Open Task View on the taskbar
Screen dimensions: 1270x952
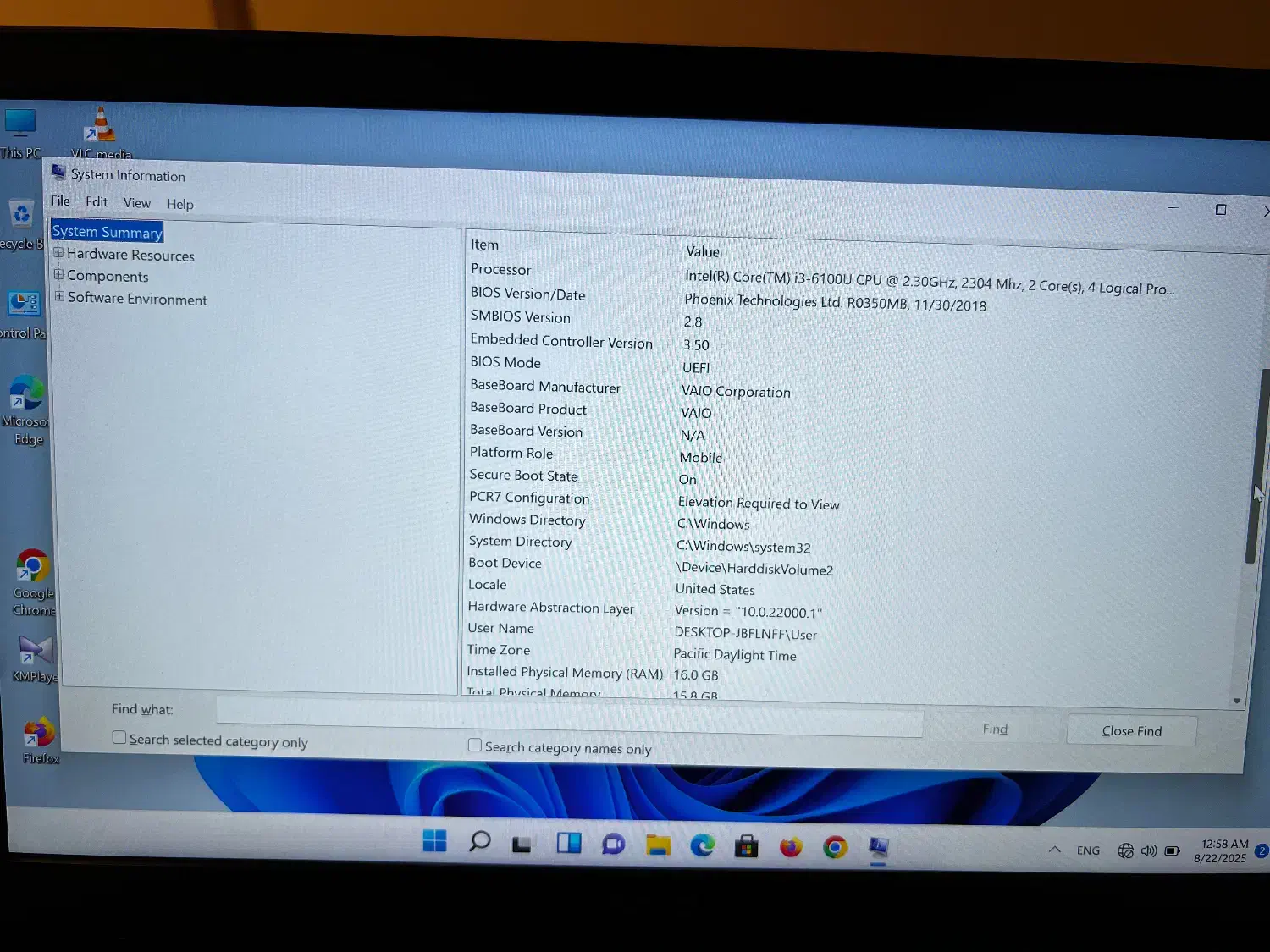pyautogui.click(x=522, y=844)
